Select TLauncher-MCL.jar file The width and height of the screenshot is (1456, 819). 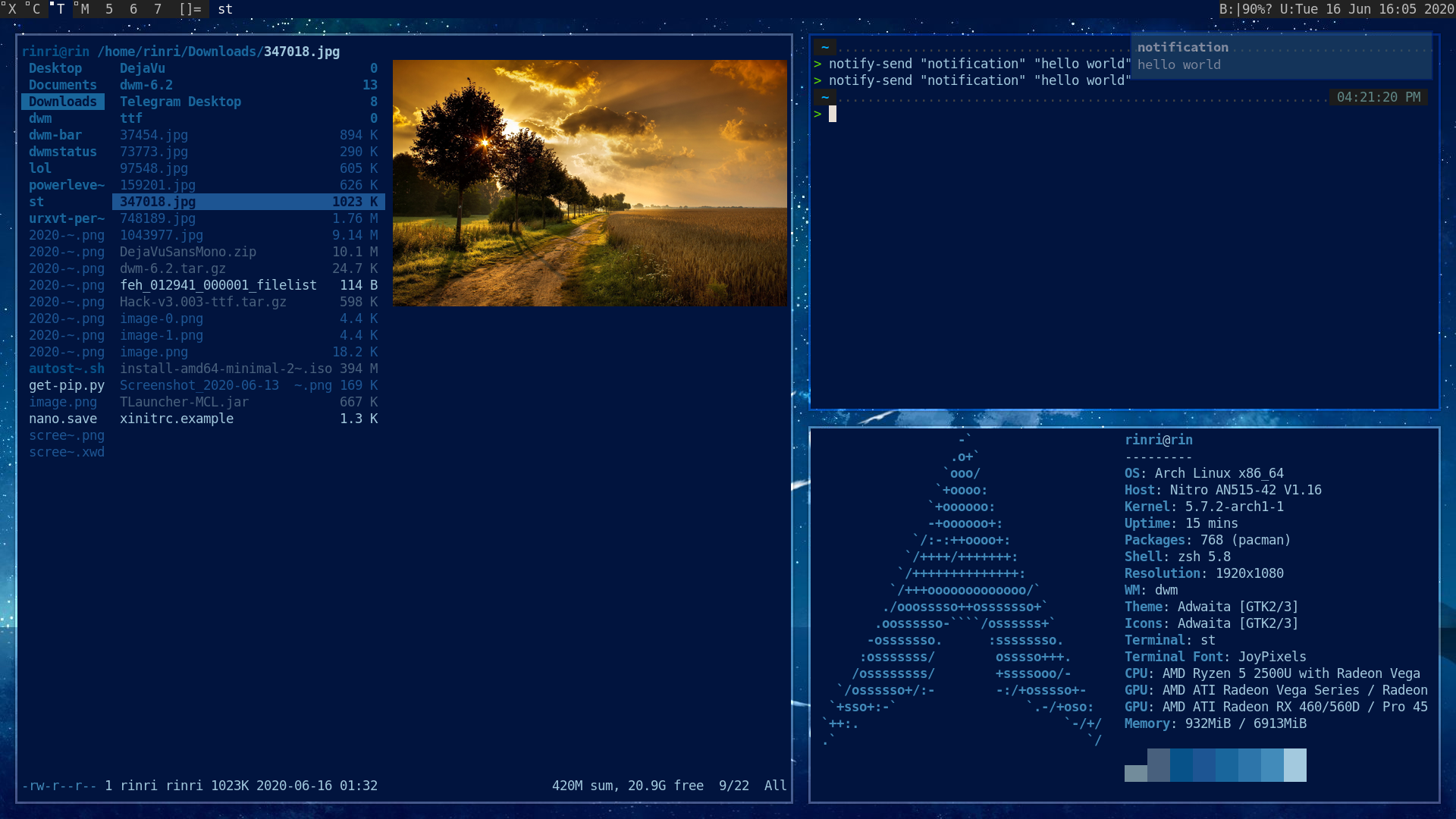[x=249, y=402]
